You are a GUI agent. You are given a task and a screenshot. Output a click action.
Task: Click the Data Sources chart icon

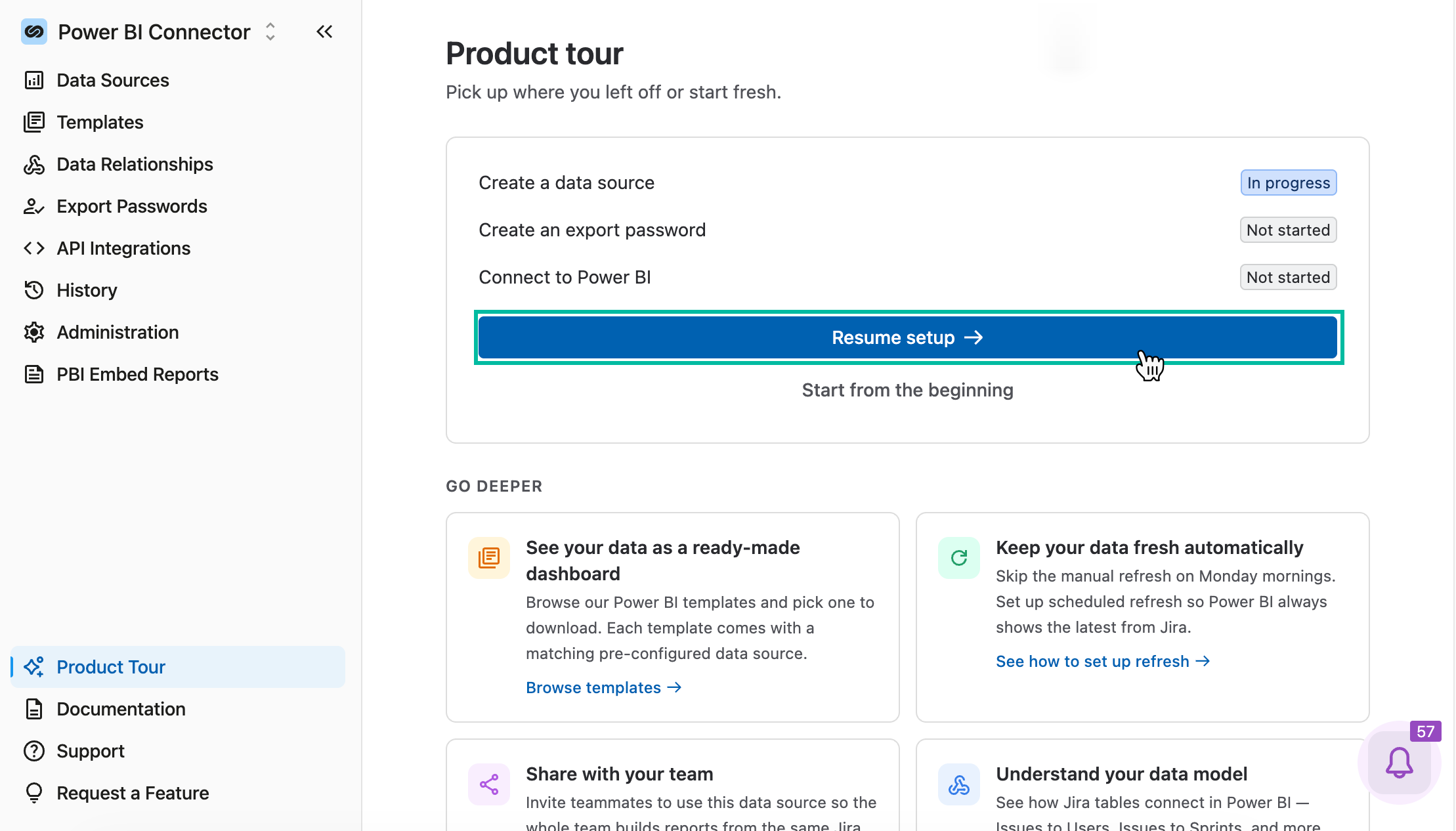[34, 80]
